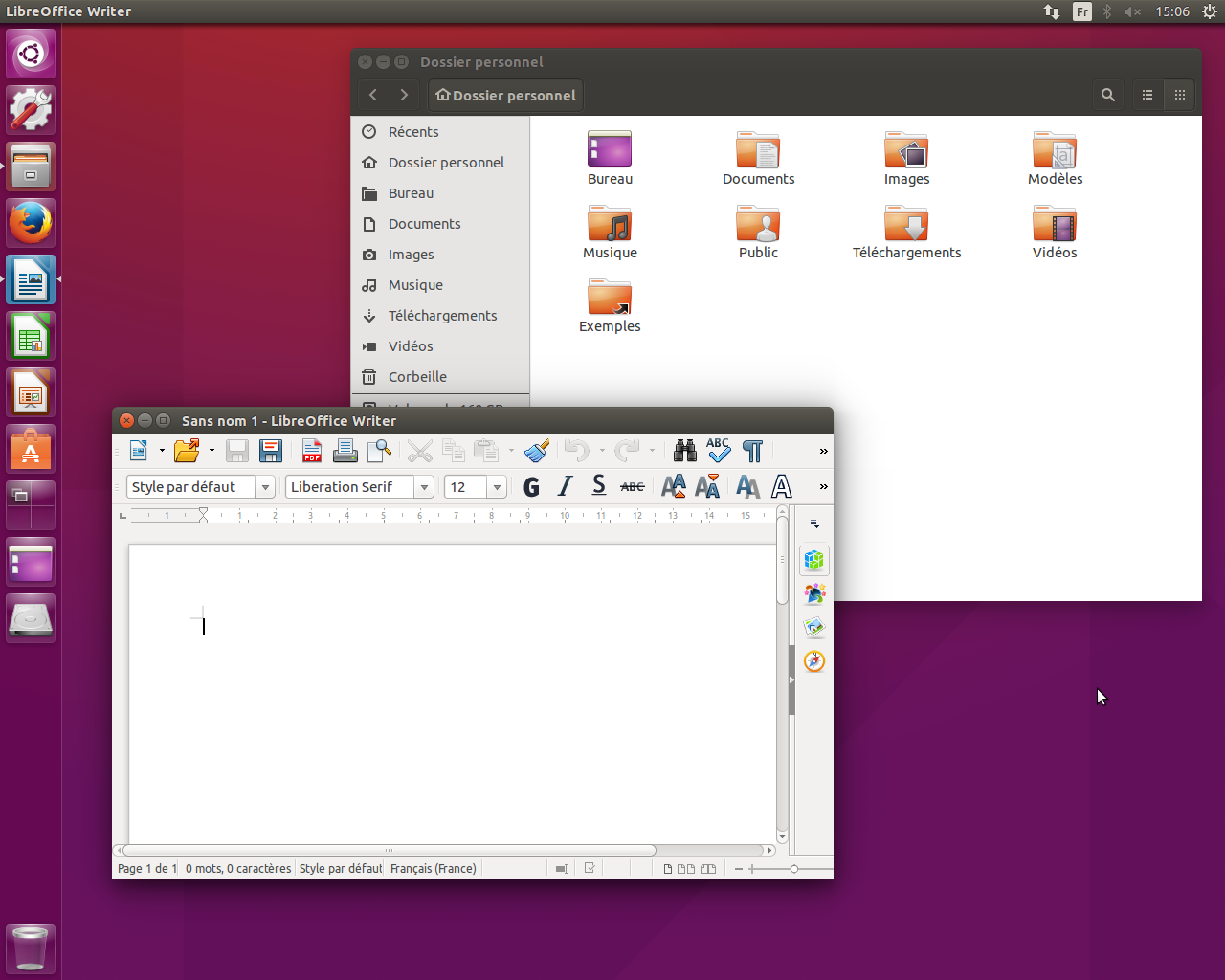Open the Liberation Serif font name dropdown
Screen dimensions: 1225x980
click(424, 487)
